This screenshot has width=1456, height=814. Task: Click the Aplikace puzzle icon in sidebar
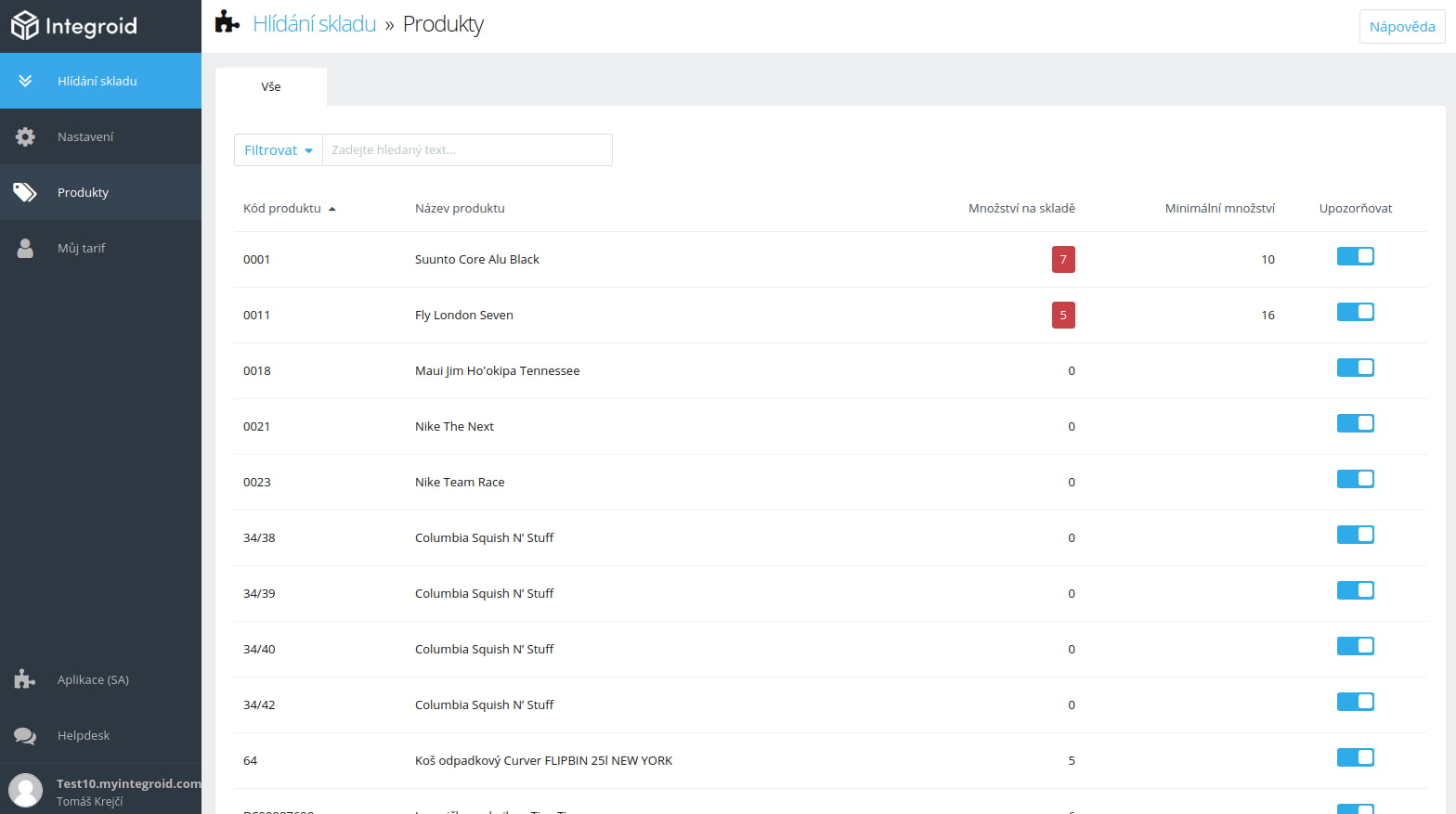click(25, 679)
